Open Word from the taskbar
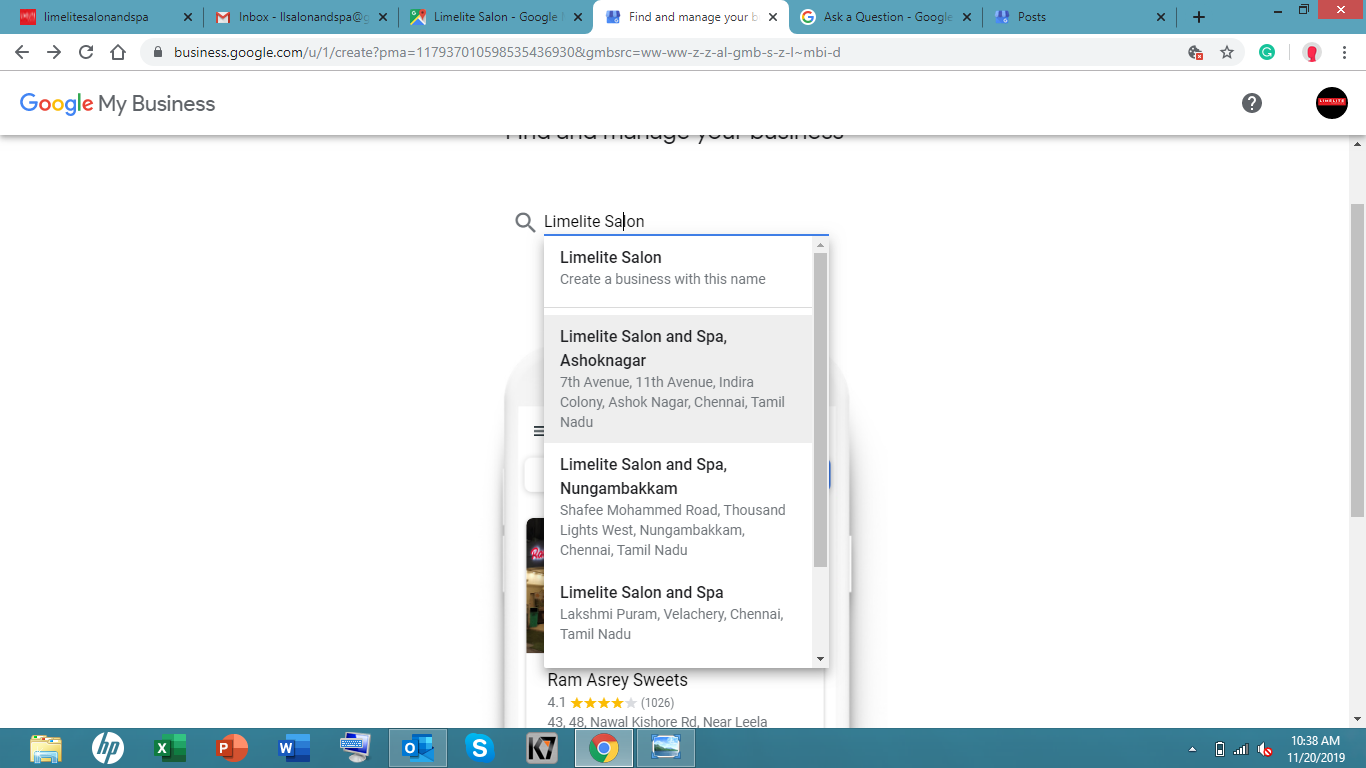Screen dimensions: 1366x768 (294, 748)
